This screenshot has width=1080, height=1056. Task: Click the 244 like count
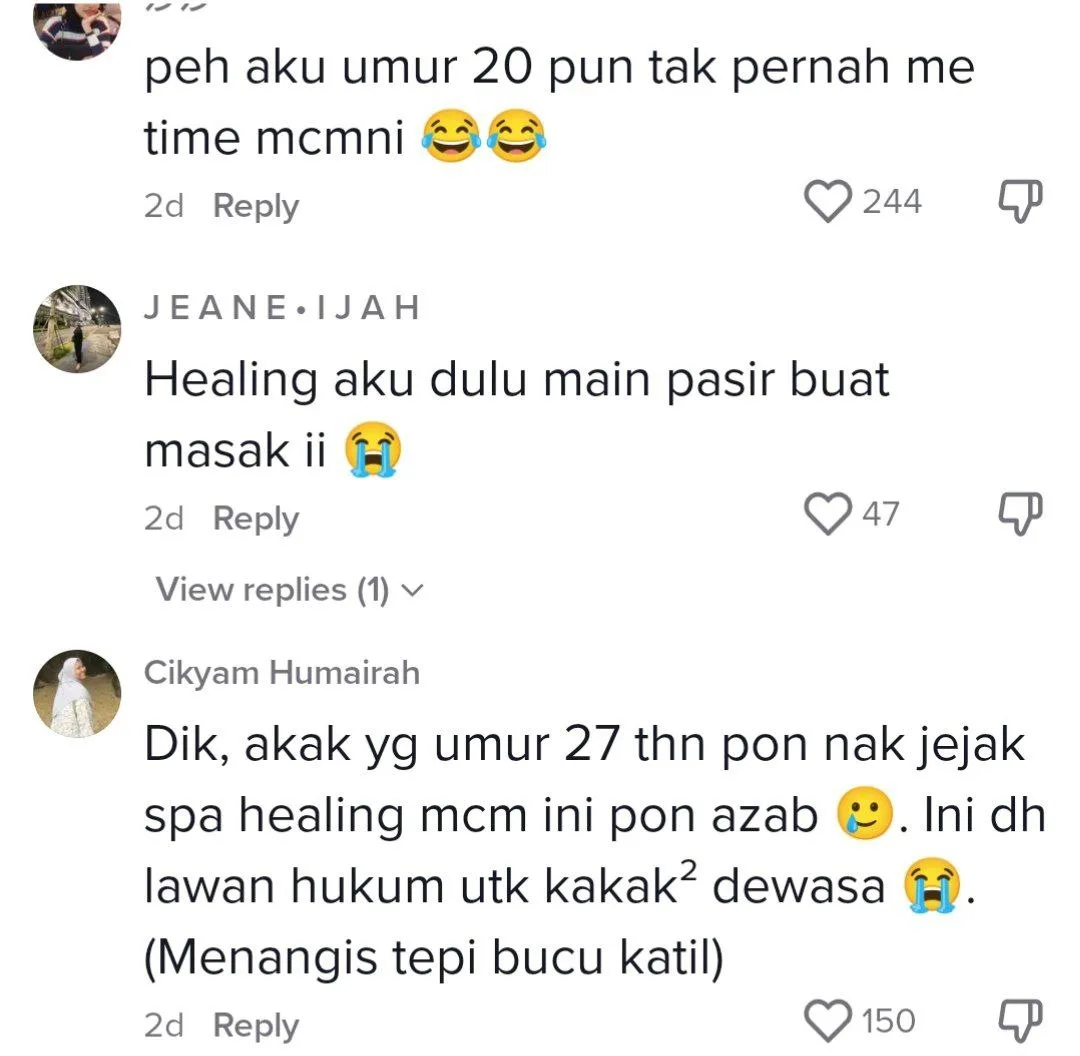pyautogui.click(x=892, y=202)
